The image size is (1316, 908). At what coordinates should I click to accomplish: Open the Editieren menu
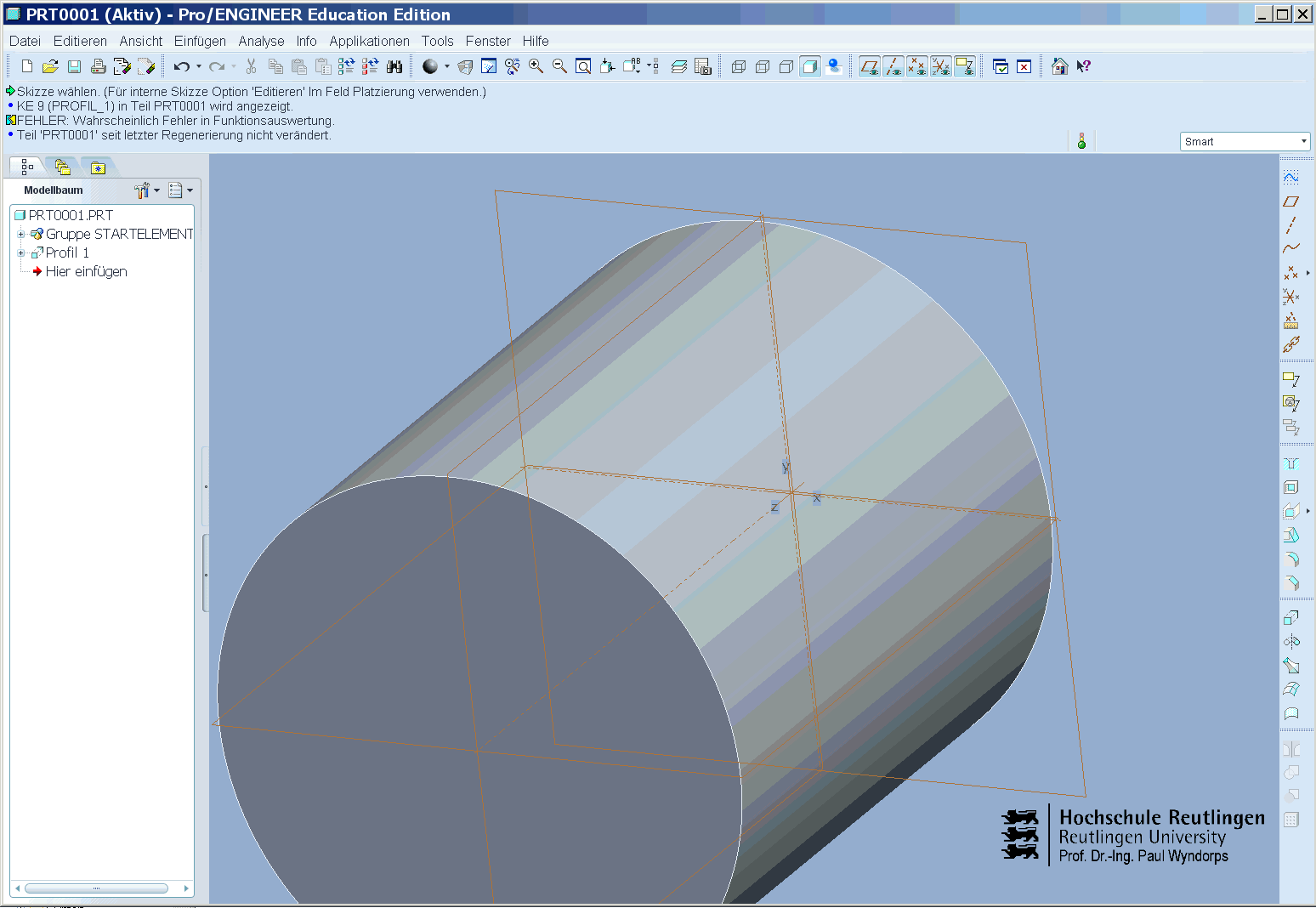coord(80,41)
